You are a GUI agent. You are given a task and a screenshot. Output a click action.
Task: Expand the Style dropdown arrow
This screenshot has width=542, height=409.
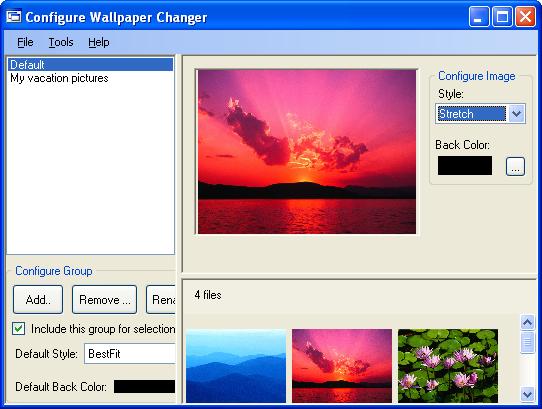pos(516,113)
